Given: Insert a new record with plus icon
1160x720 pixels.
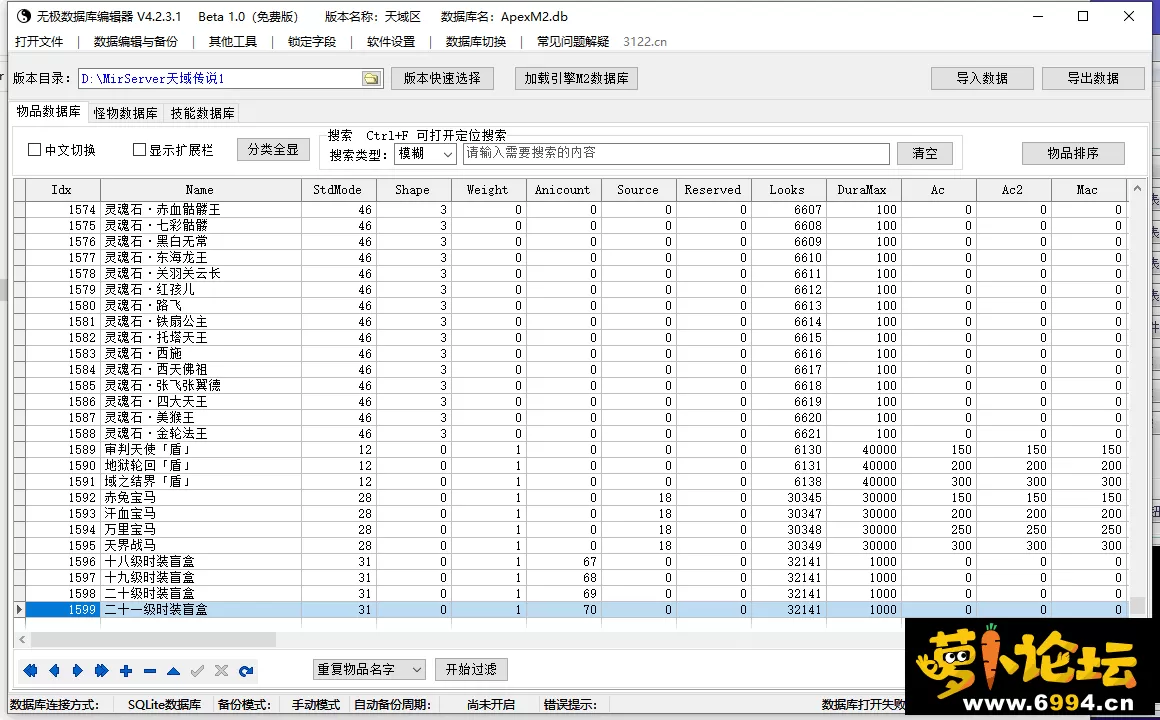Looking at the screenshot, I should (126, 671).
